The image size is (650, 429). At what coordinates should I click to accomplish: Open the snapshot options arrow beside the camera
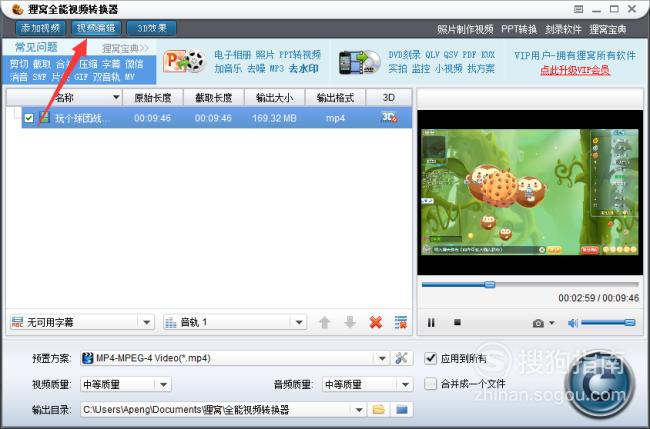tap(552, 322)
